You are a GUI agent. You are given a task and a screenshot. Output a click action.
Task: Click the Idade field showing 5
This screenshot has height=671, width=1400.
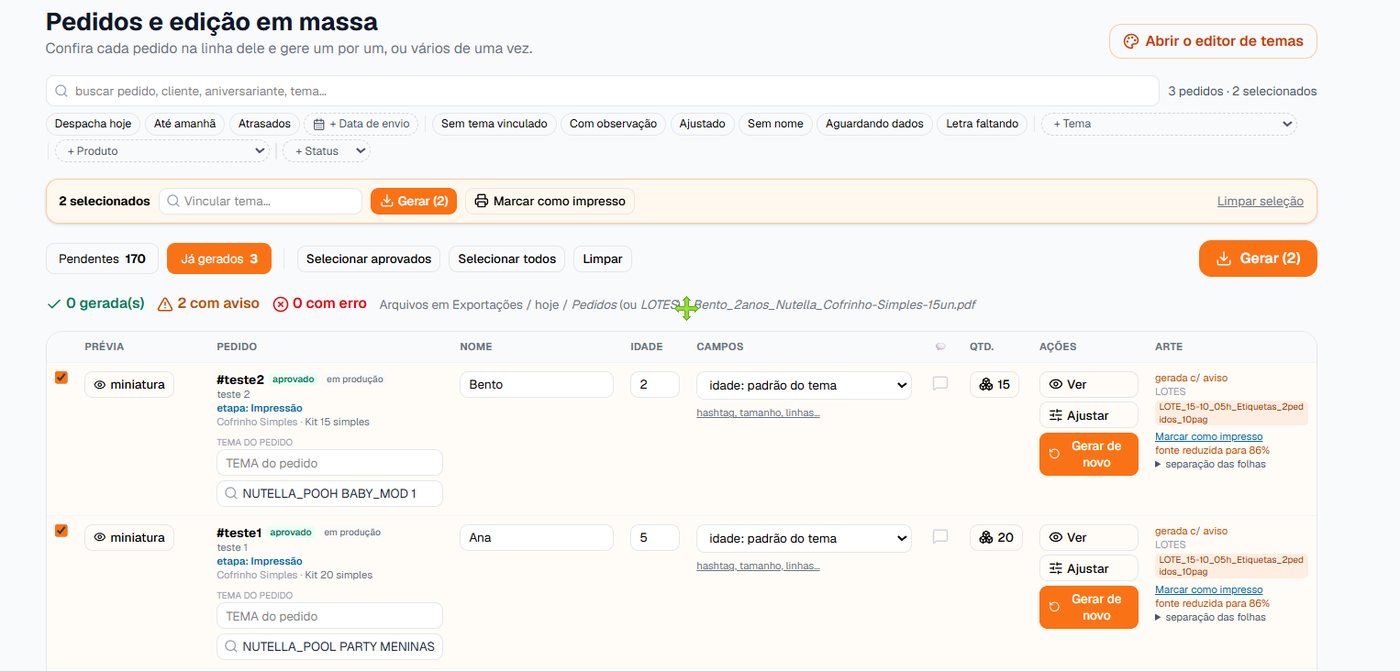point(655,538)
